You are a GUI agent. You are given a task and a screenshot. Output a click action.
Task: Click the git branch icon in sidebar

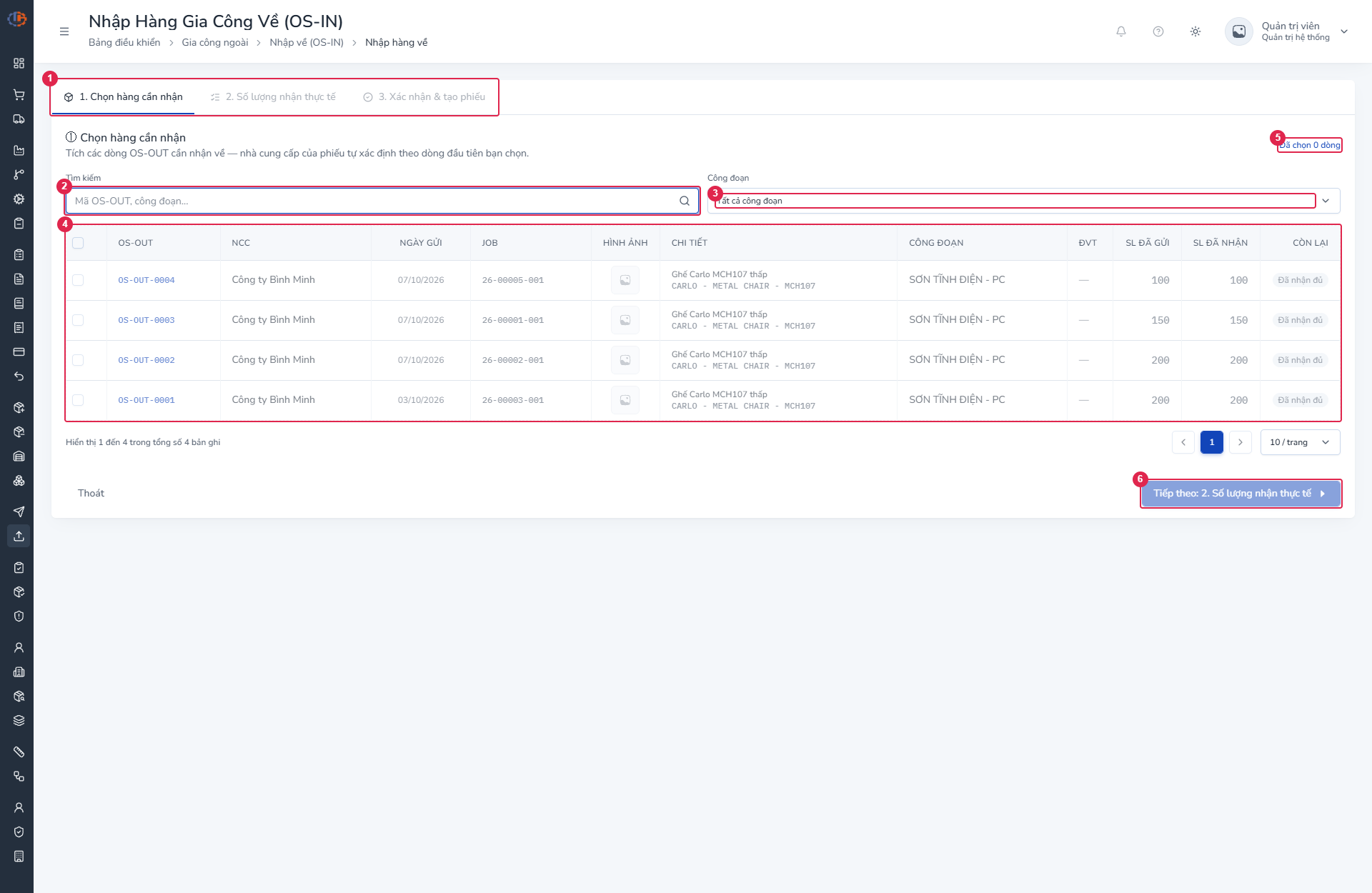[19, 175]
